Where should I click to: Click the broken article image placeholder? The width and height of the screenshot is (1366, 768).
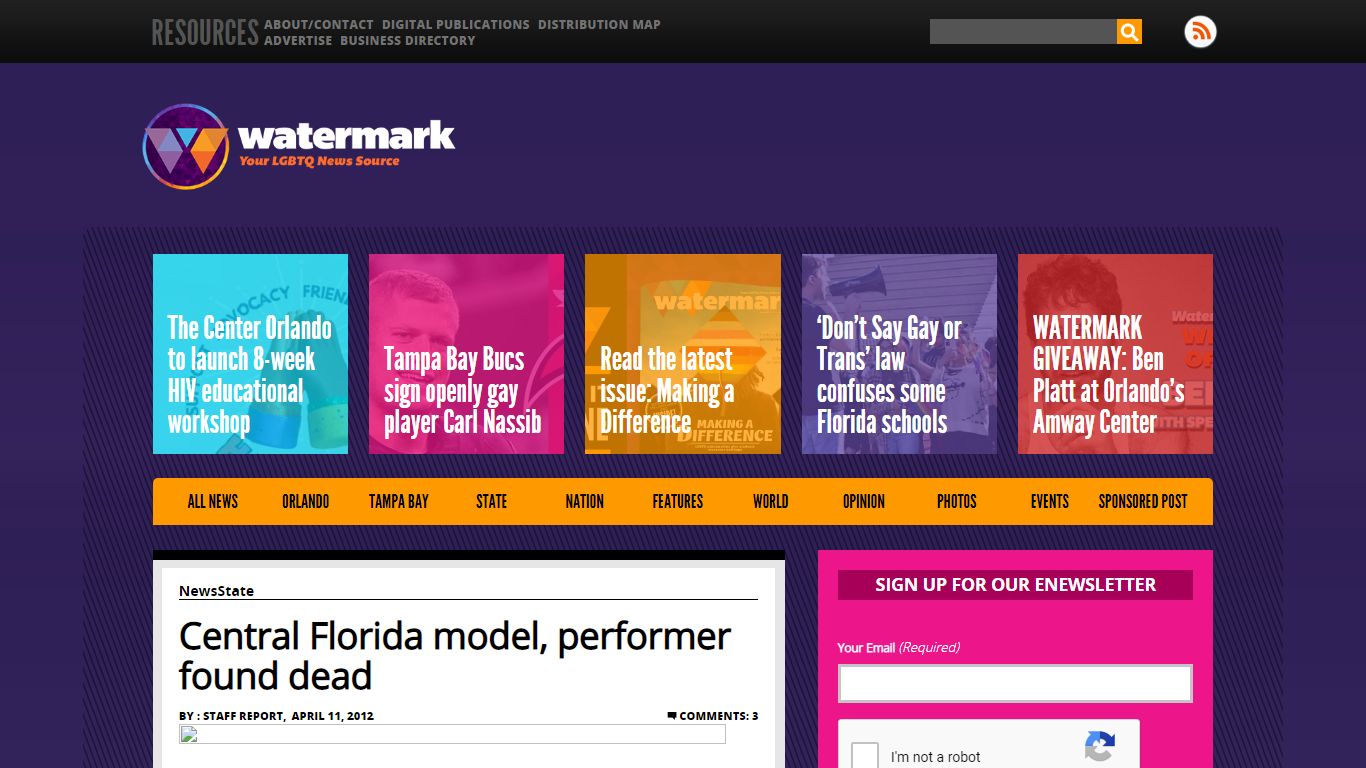click(452, 735)
